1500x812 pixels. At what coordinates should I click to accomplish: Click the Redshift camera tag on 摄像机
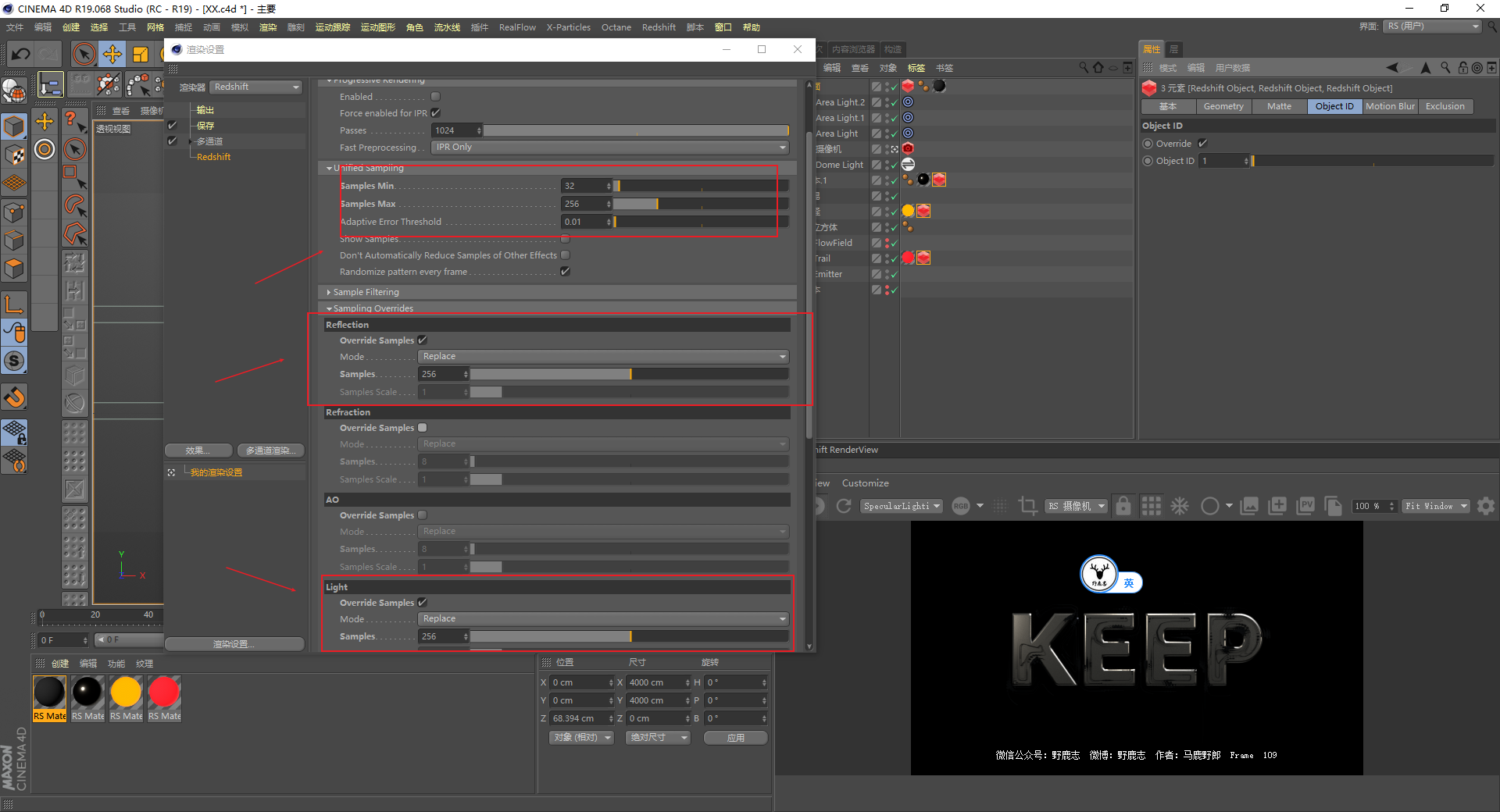tap(908, 148)
